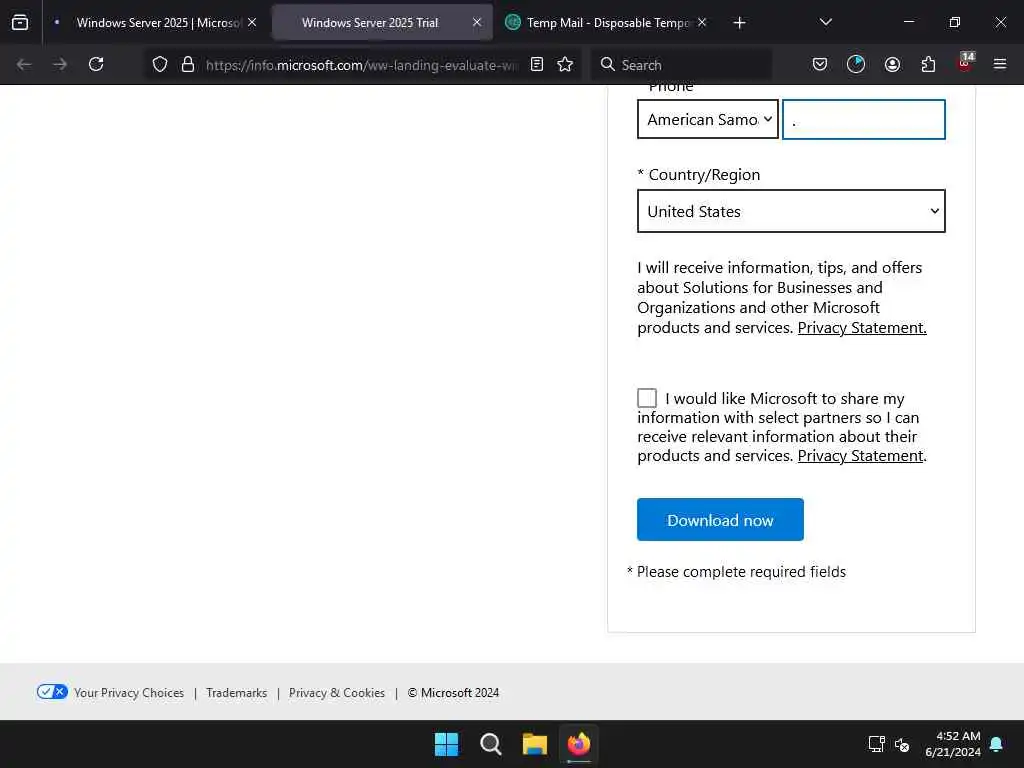List all tabs dropdown arrow

point(825,22)
